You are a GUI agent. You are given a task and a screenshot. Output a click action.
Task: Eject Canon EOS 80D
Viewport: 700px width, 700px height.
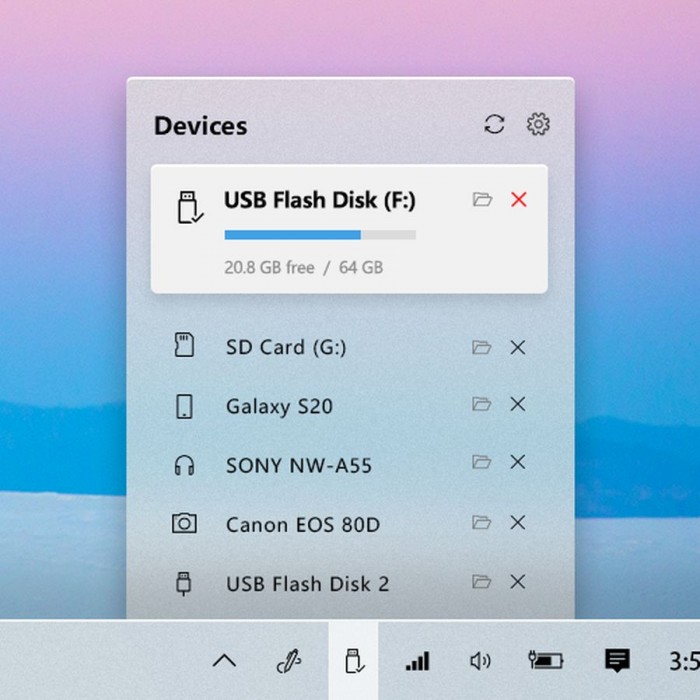point(518,522)
